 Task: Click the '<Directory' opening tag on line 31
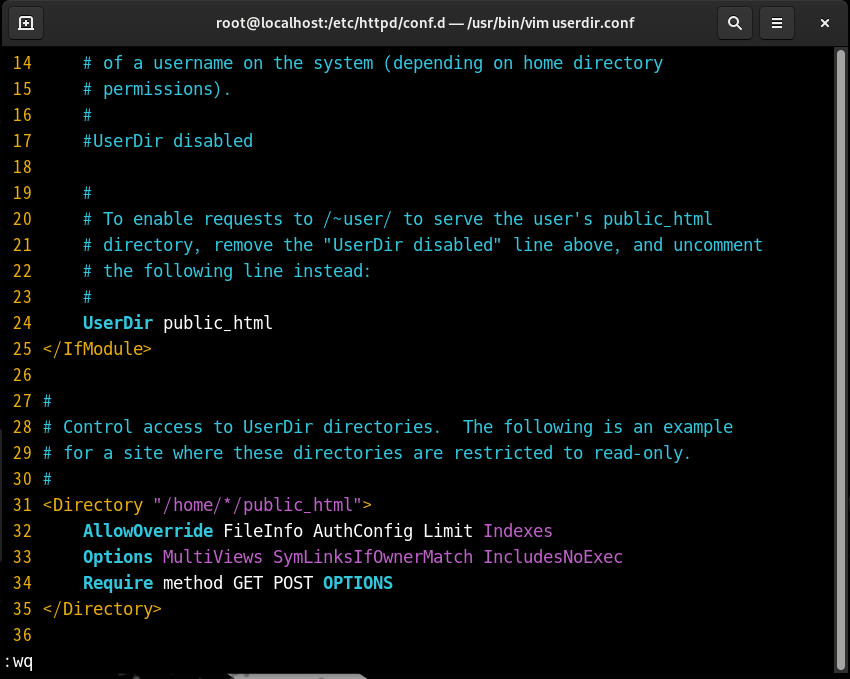93,505
